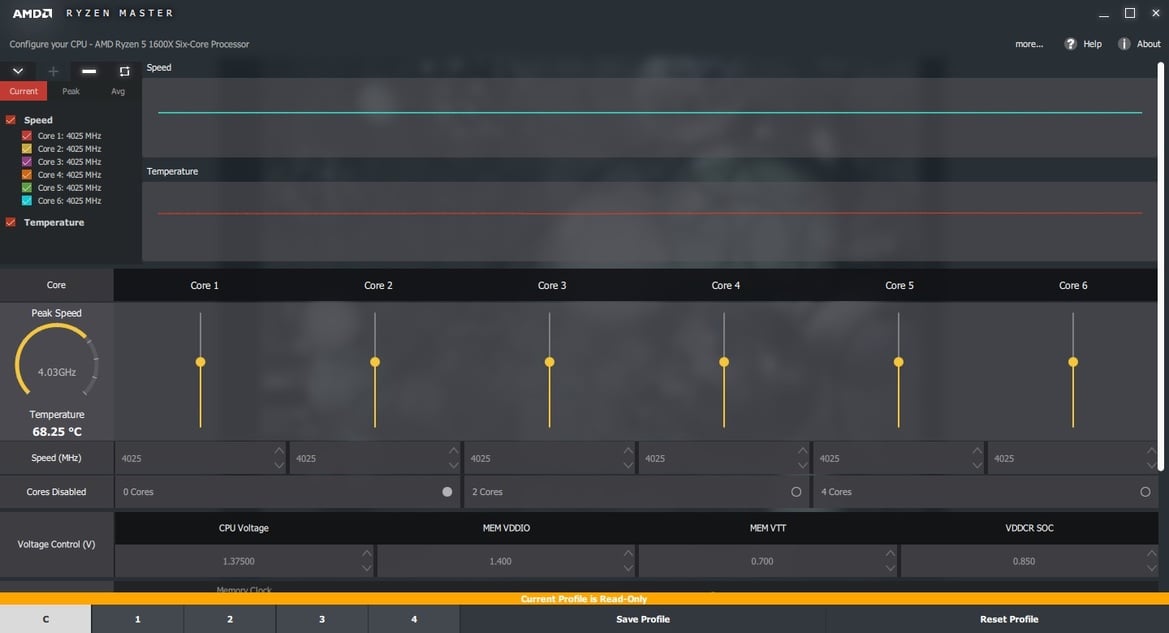Screen dimensions: 1169x633
Task: Increase Core 4 speed with up arrow
Action: pos(802,450)
